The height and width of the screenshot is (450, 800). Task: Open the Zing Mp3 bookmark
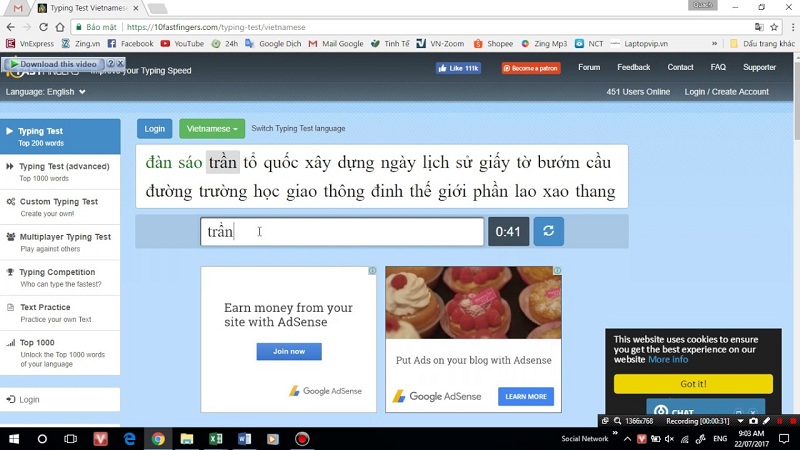(544, 44)
